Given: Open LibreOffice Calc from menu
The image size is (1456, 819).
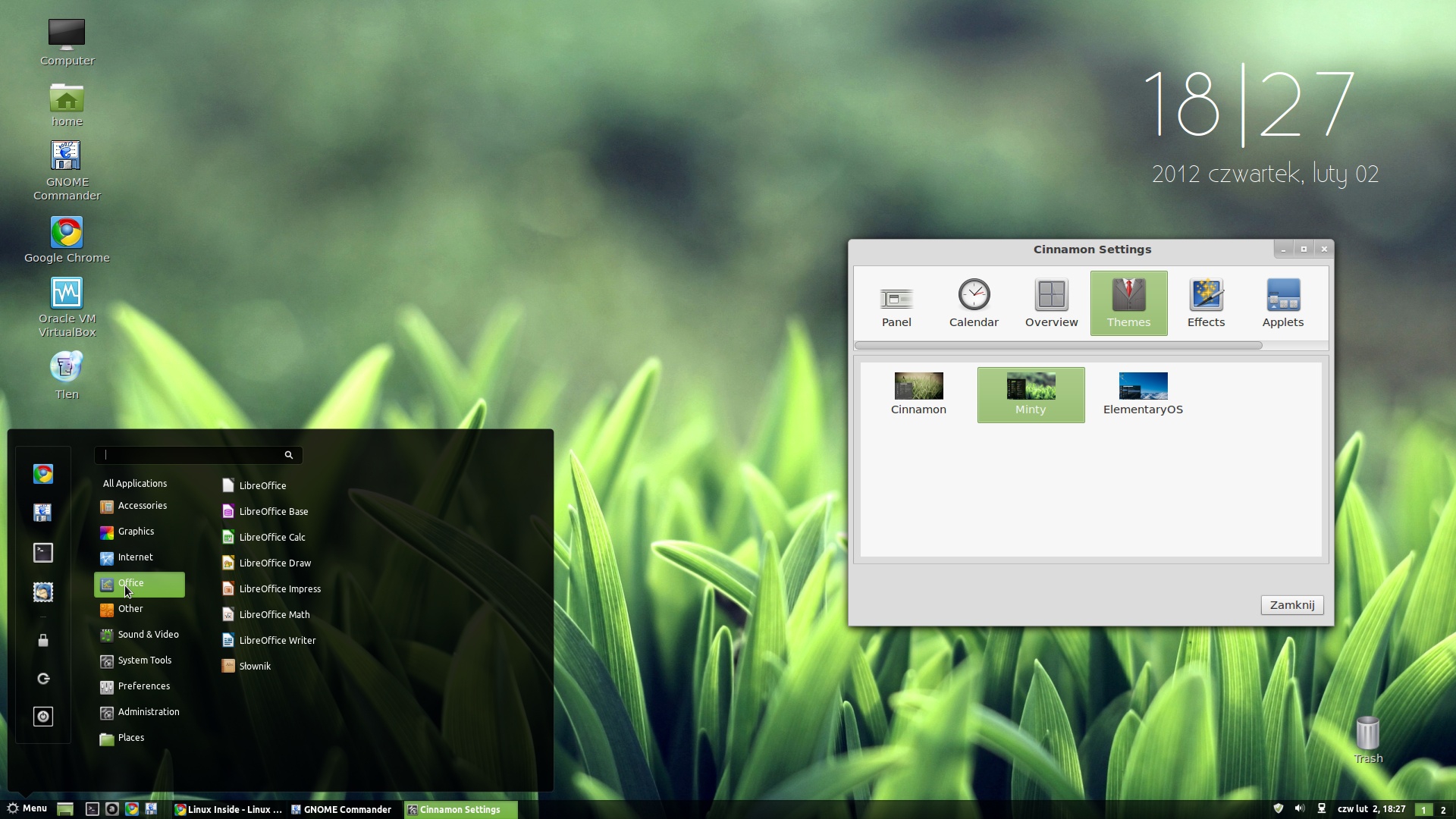Looking at the screenshot, I should point(272,536).
